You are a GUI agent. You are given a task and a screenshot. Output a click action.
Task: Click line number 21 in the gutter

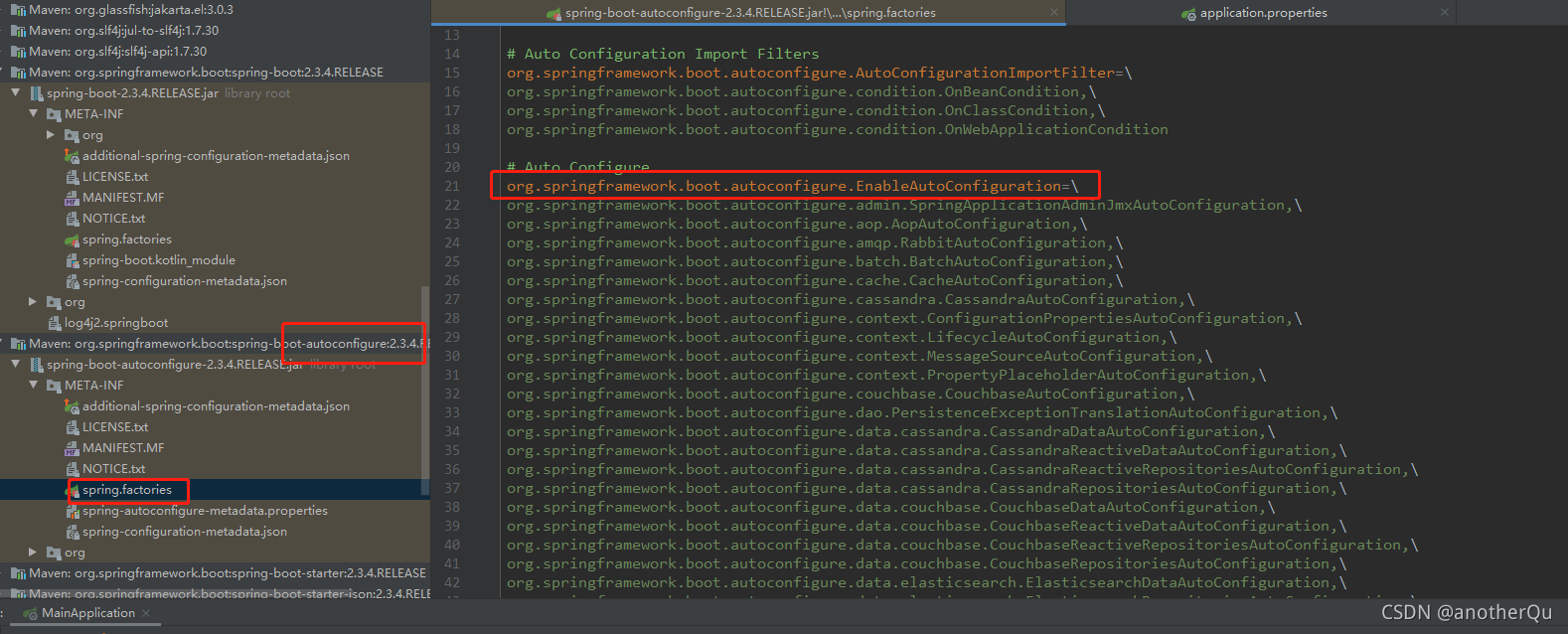452,186
